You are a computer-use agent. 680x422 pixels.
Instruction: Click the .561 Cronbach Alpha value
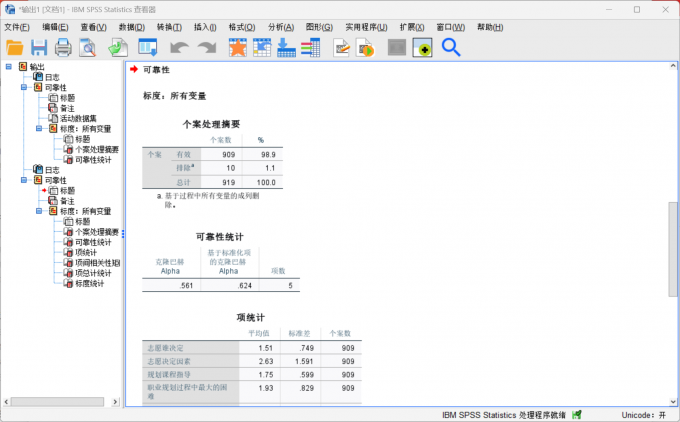pyautogui.click(x=186, y=285)
